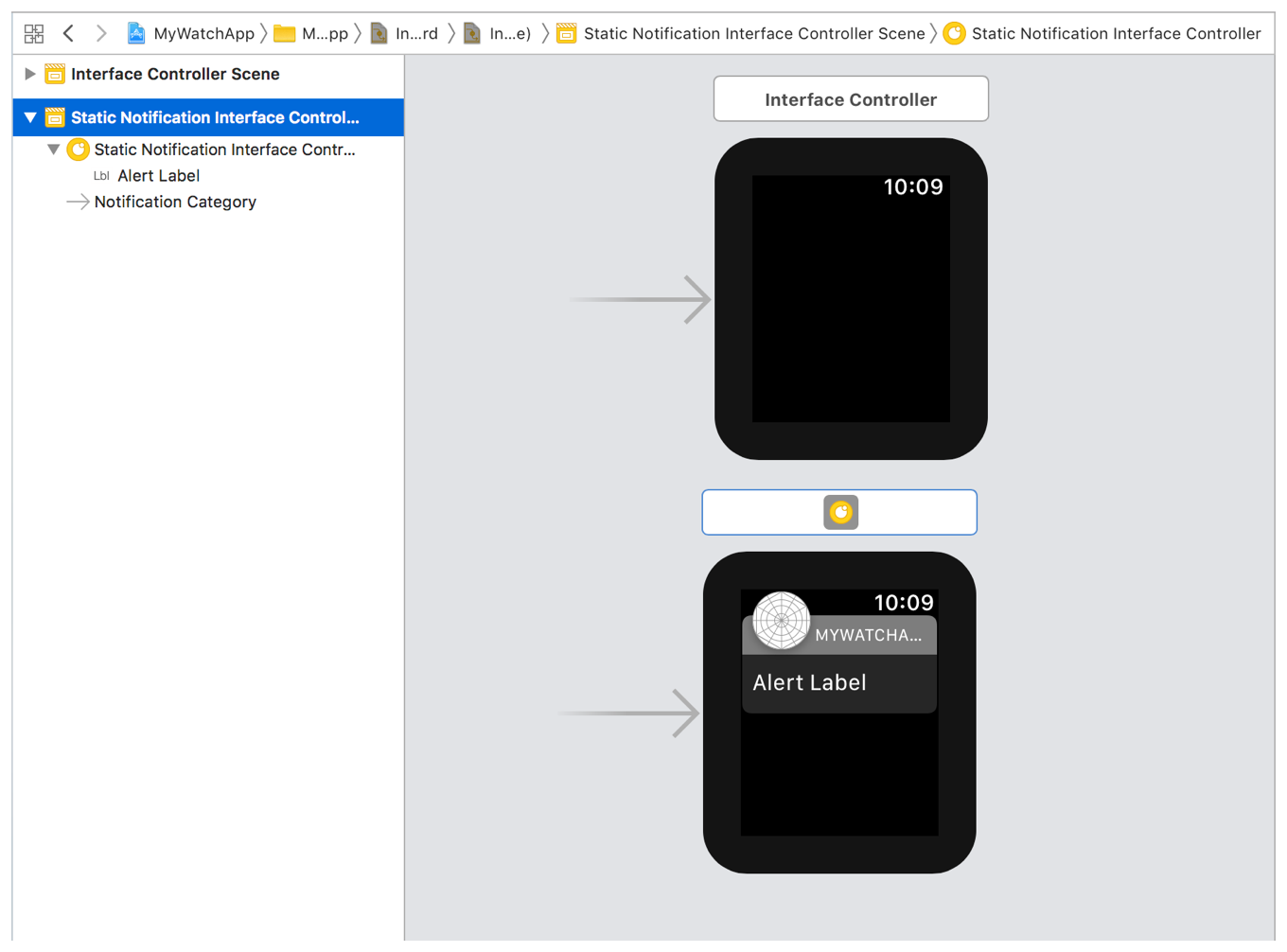Collapse the Static Notification Interface Controller child item

click(x=54, y=150)
